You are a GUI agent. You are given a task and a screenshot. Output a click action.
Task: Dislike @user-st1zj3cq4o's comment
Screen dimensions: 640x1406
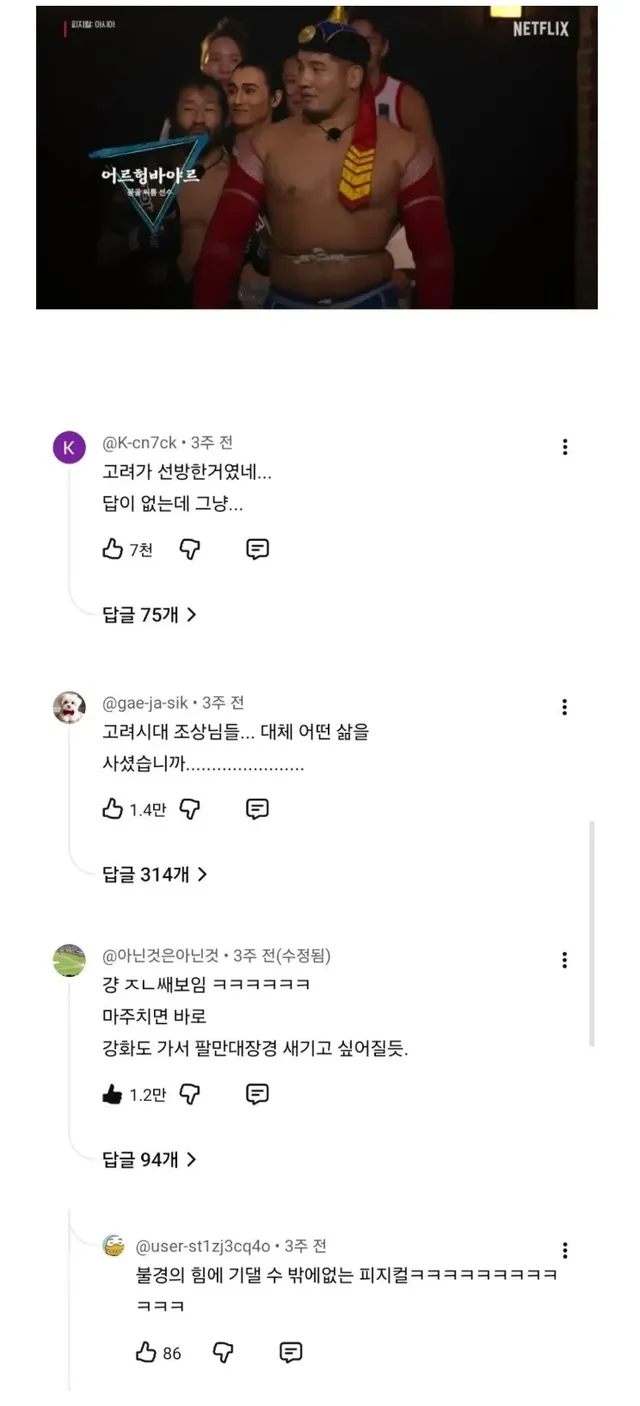[222, 1352]
